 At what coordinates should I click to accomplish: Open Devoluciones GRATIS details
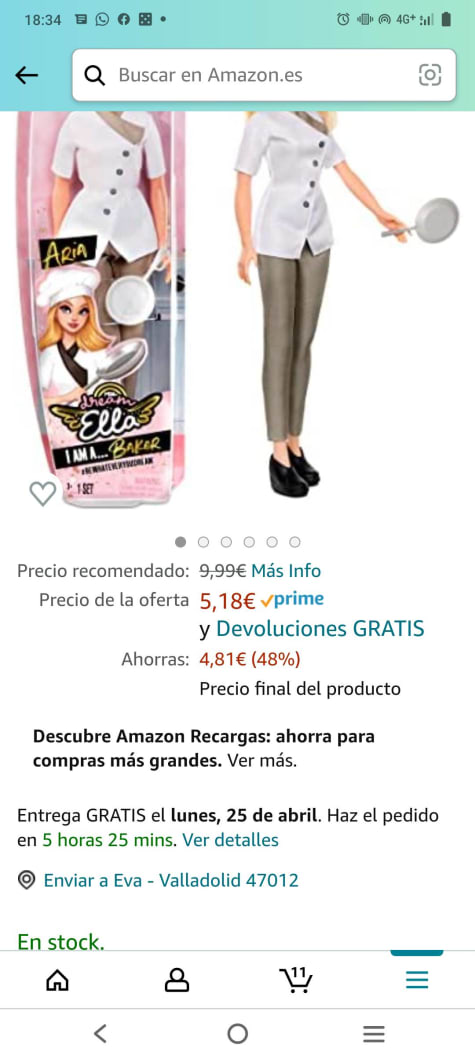tap(320, 629)
